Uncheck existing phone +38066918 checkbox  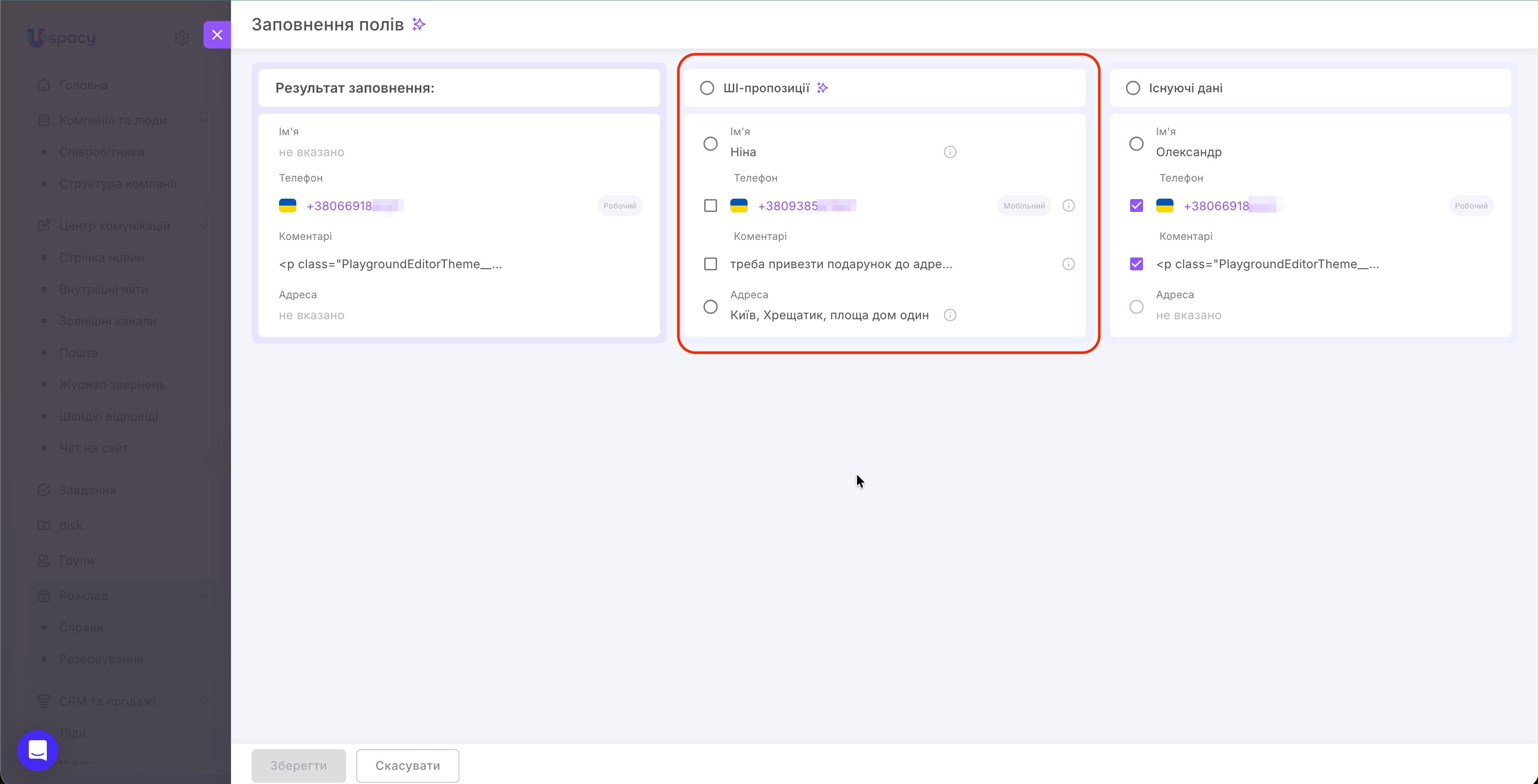coord(1136,206)
